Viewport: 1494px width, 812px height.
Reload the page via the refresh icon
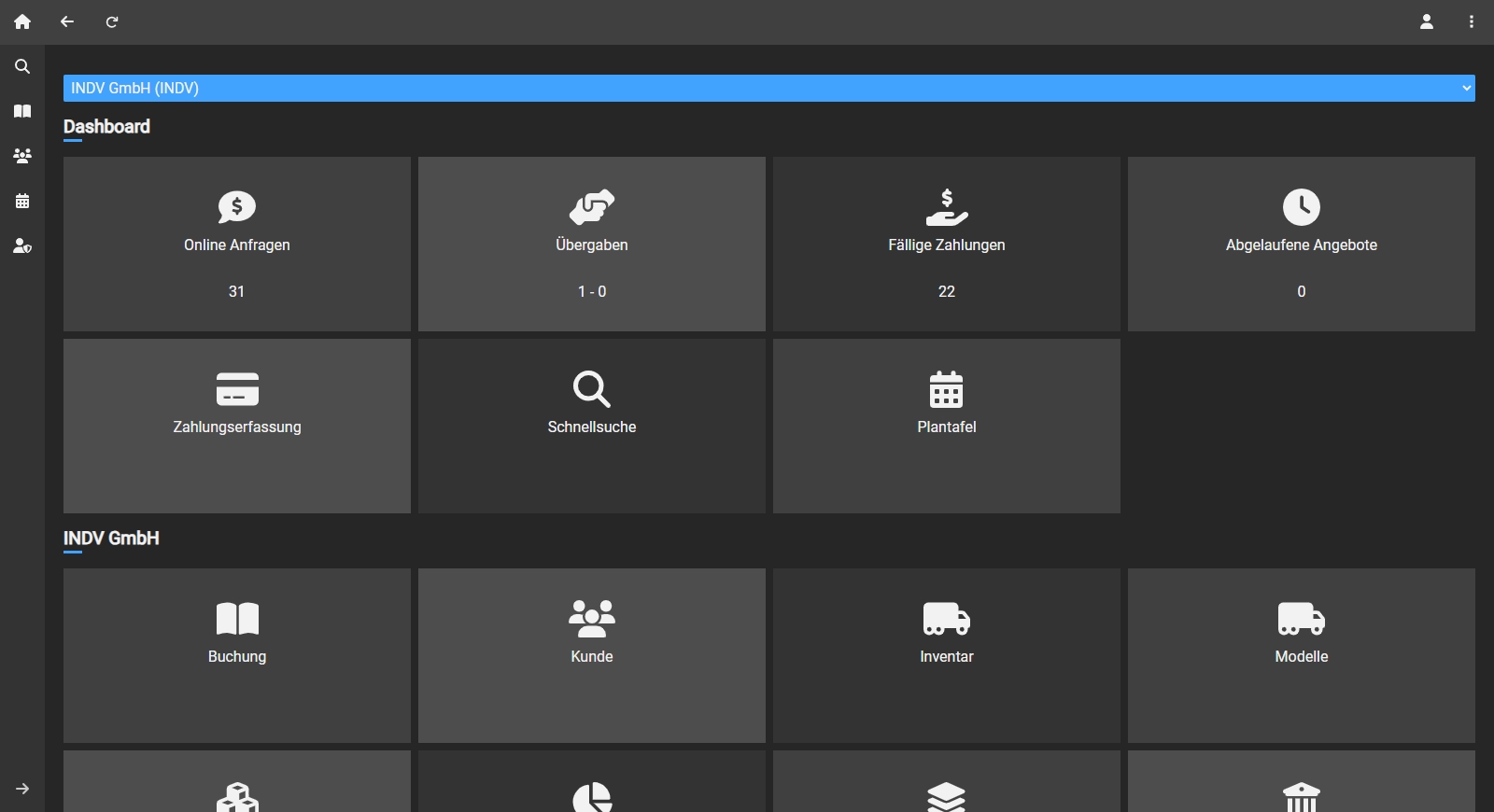(112, 21)
